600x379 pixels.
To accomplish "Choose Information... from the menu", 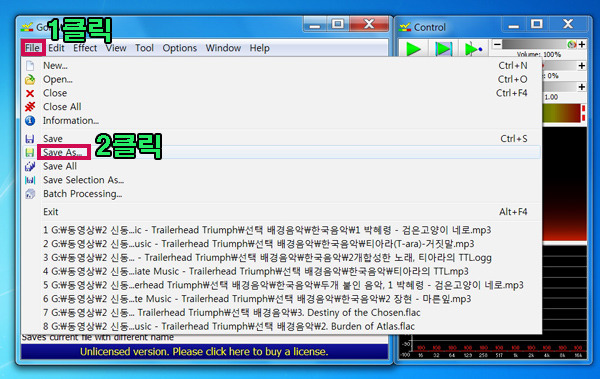I will pyautogui.click(x=281, y=121).
